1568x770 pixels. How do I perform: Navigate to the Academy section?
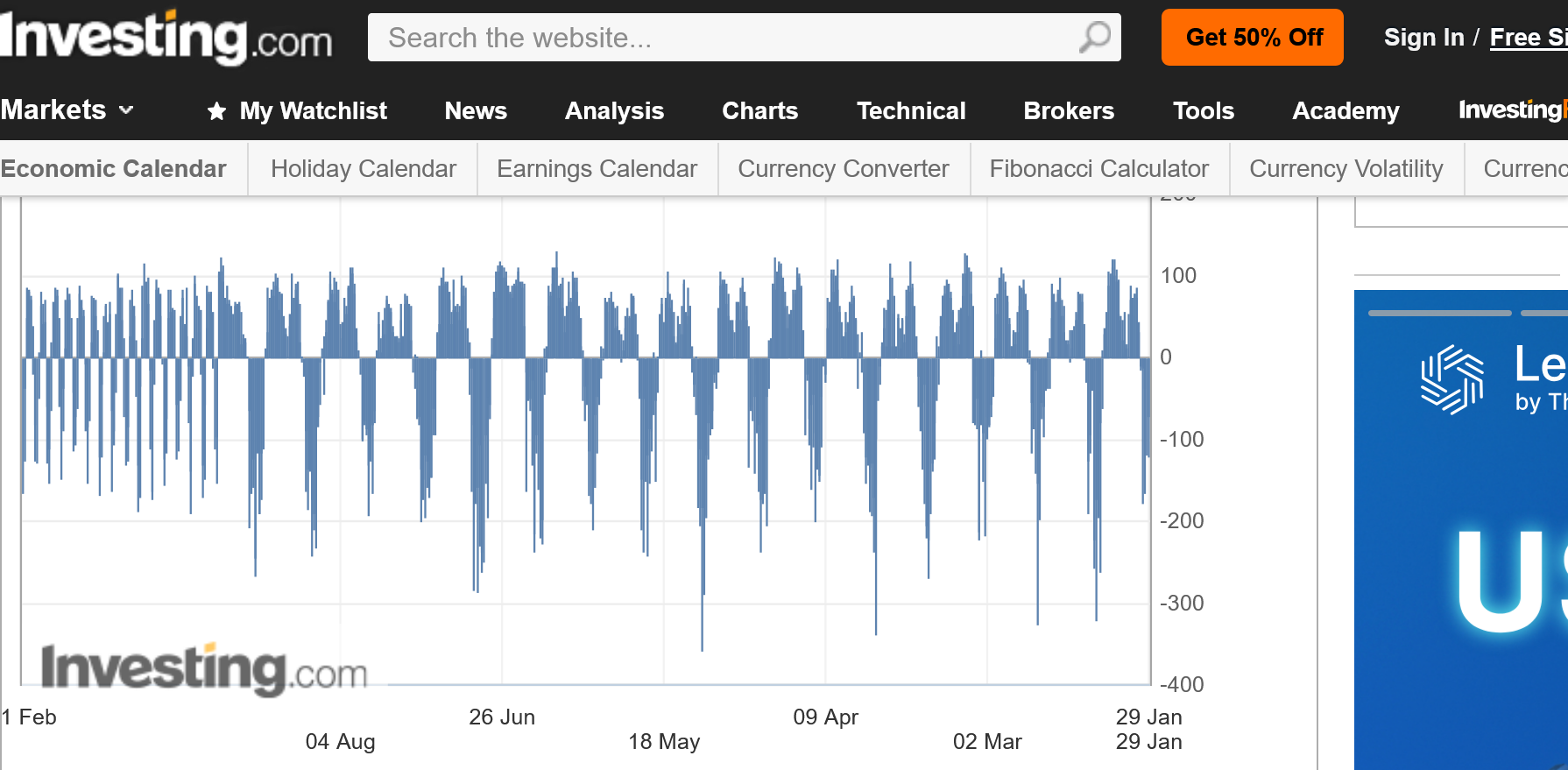pos(1346,111)
